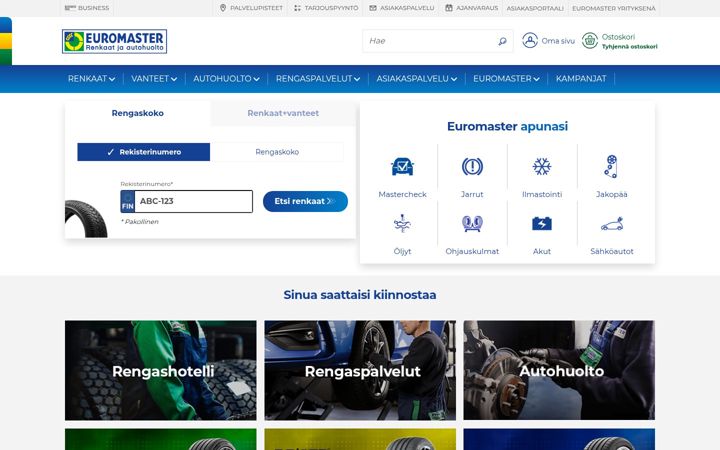Open the Rengashotelli image card

(161, 370)
